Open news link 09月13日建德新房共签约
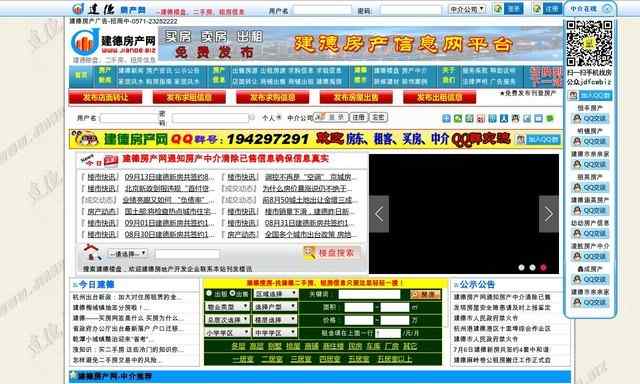 click(x=169, y=177)
